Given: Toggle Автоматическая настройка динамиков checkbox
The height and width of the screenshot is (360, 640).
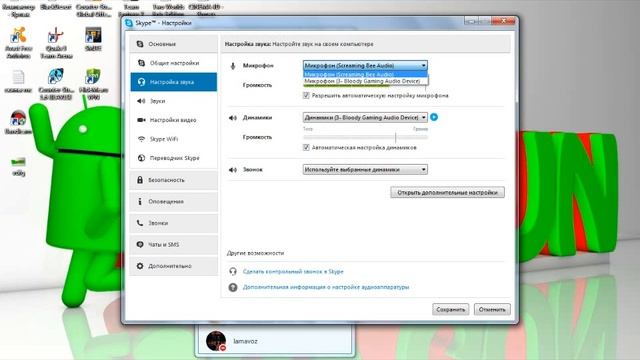Looking at the screenshot, I should point(306,147).
